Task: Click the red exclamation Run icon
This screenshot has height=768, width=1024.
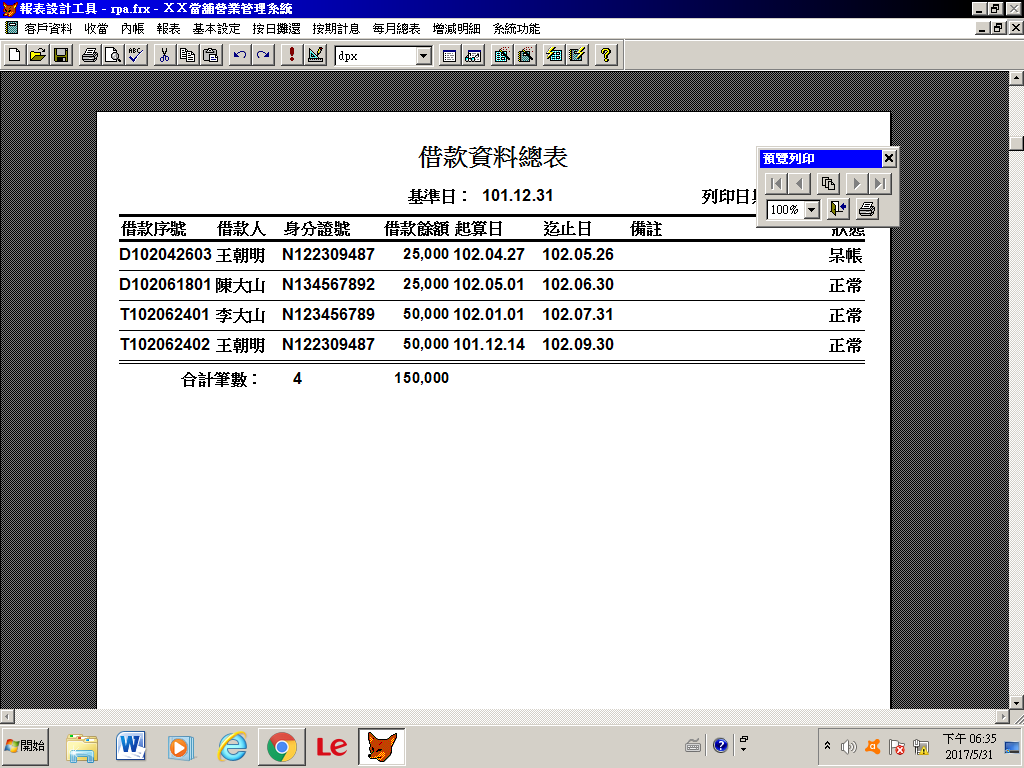Action: [292, 55]
